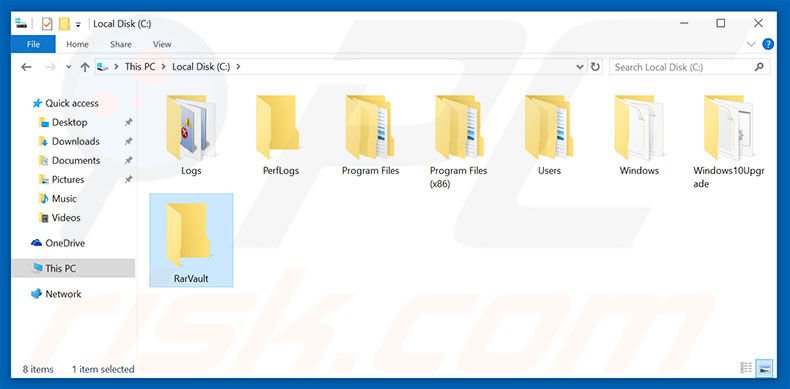Click the "PerfLogs" folder name

281,170
